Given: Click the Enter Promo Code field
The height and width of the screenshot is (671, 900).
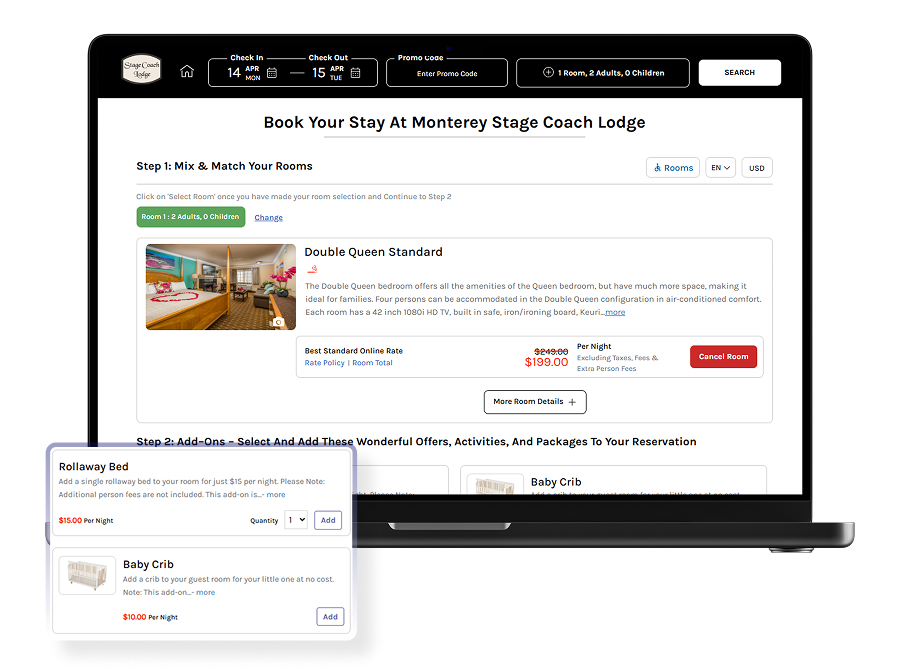Looking at the screenshot, I should point(447,73).
